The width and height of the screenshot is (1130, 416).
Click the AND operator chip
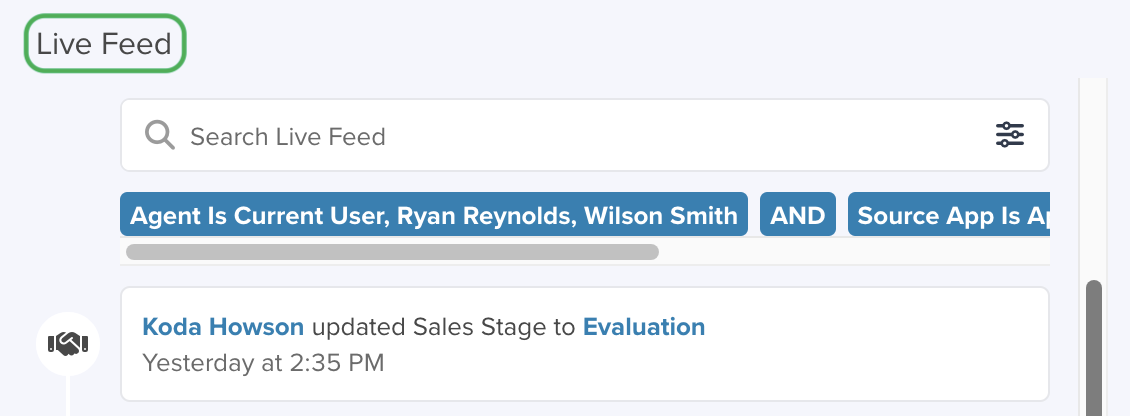coord(798,215)
